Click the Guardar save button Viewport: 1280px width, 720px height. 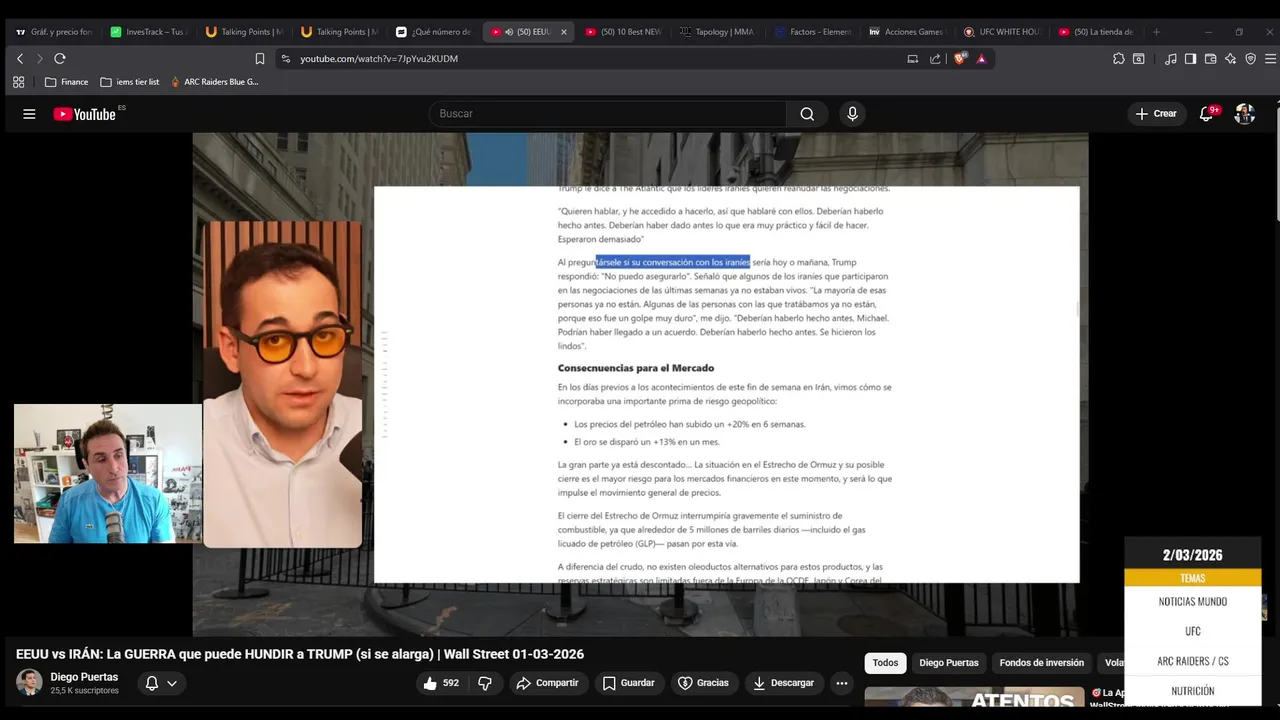628,683
